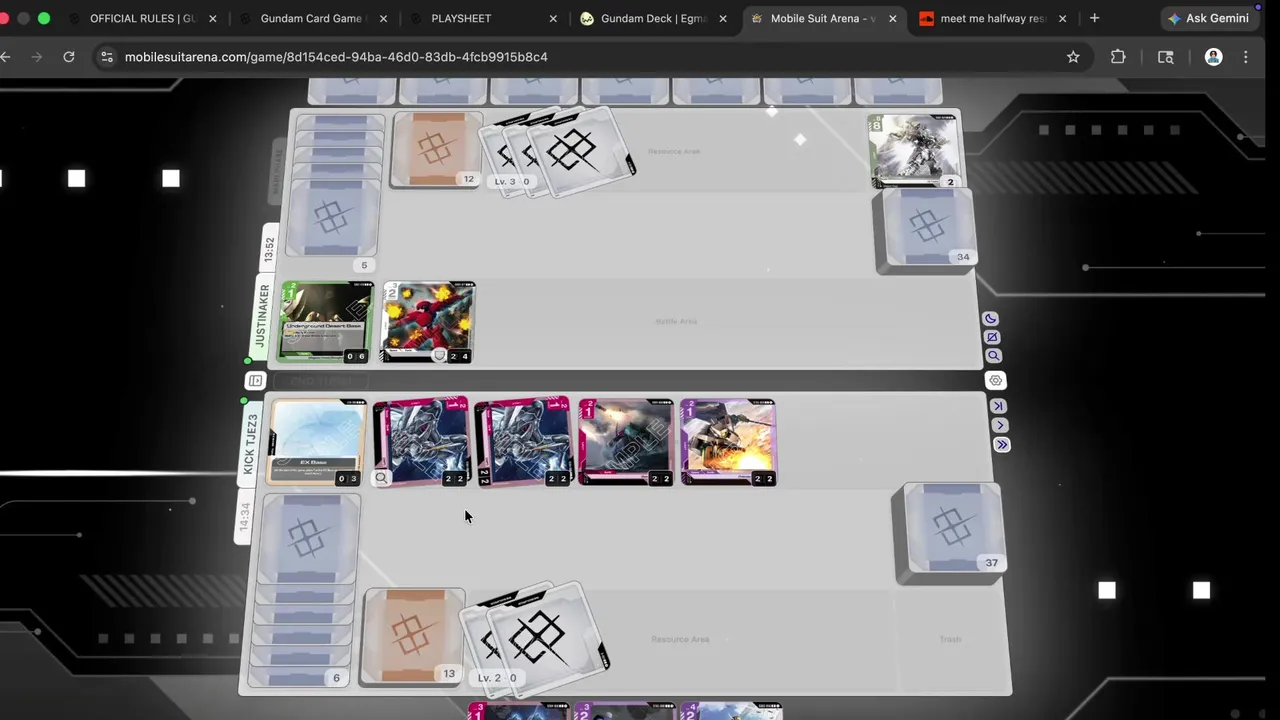Click the JUSTINAKER player name label
This screenshot has height=720, width=1280.
point(263,316)
